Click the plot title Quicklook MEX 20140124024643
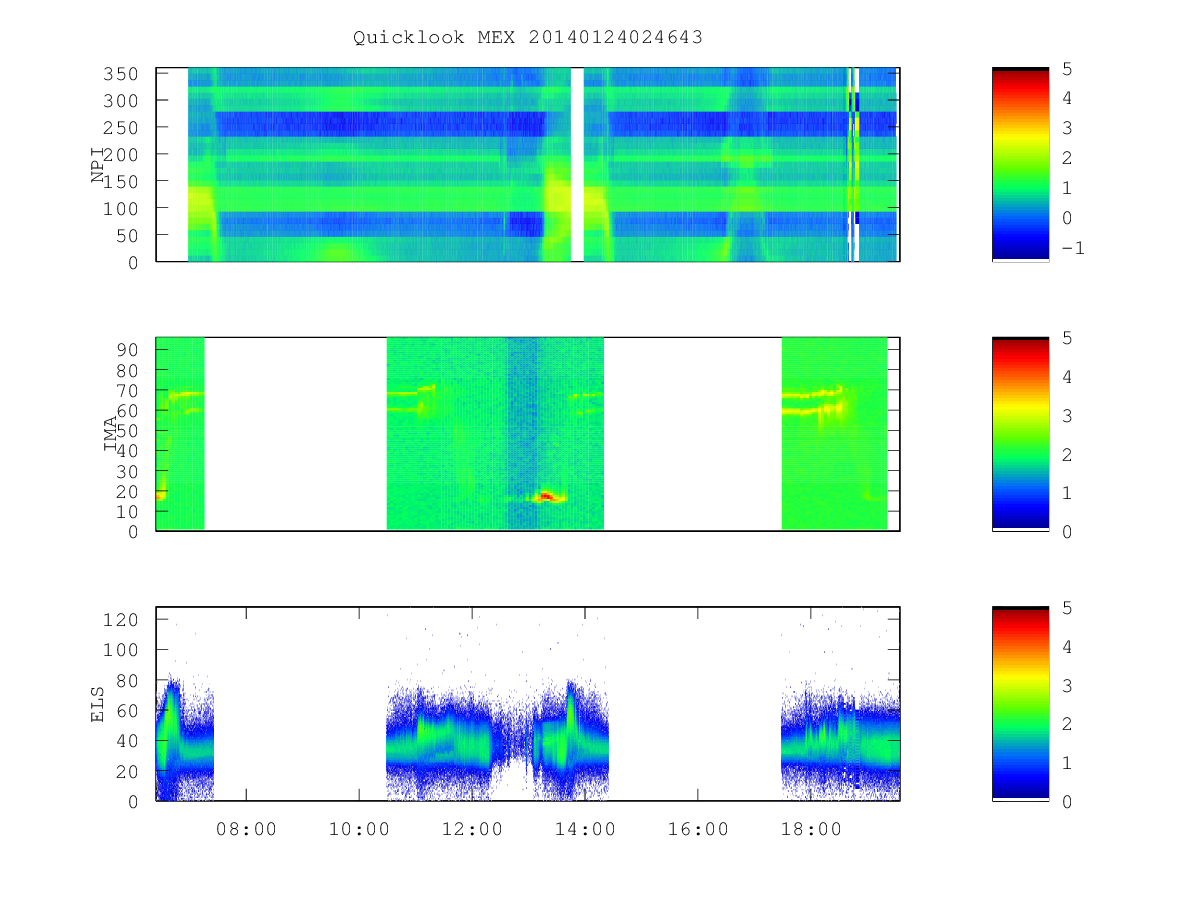The width and height of the screenshot is (1200, 900). pyautogui.click(x=528, y=37)
